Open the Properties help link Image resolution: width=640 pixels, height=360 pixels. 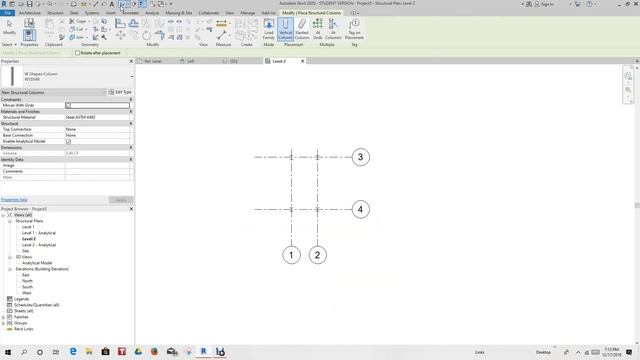pos(14,200)
